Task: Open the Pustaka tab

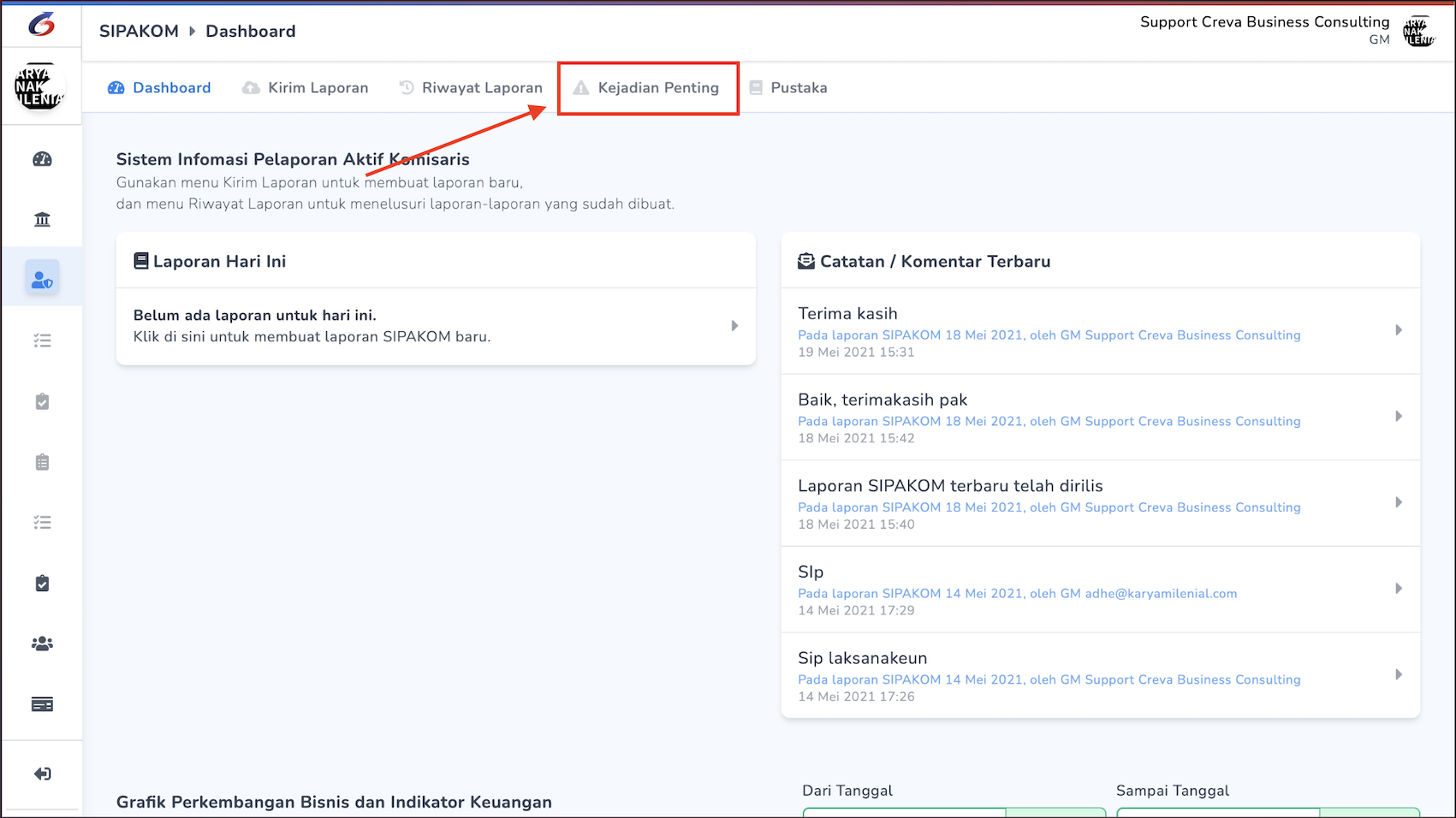Action: 788,88
